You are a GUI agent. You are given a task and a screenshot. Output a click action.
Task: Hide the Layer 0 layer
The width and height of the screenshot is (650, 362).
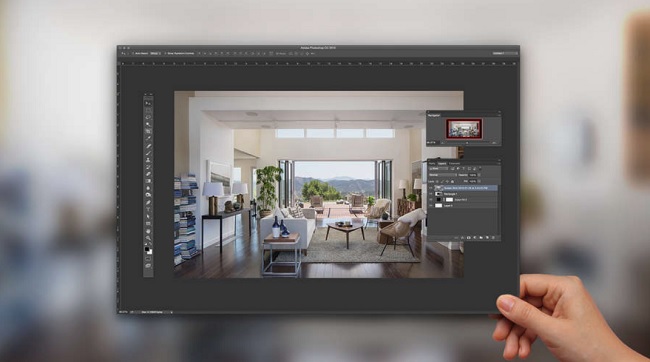coord(430,206)
